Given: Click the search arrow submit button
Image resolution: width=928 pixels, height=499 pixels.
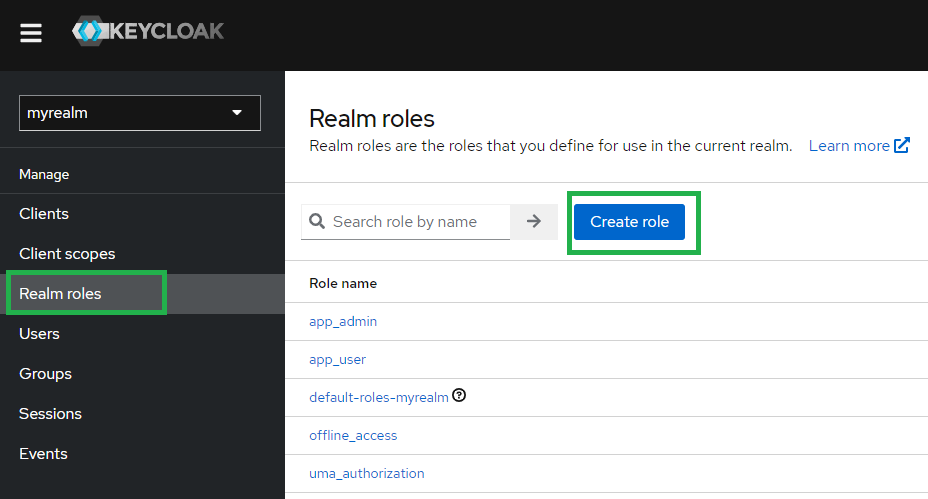Looking at the screenshot, I should pos(534,222).
